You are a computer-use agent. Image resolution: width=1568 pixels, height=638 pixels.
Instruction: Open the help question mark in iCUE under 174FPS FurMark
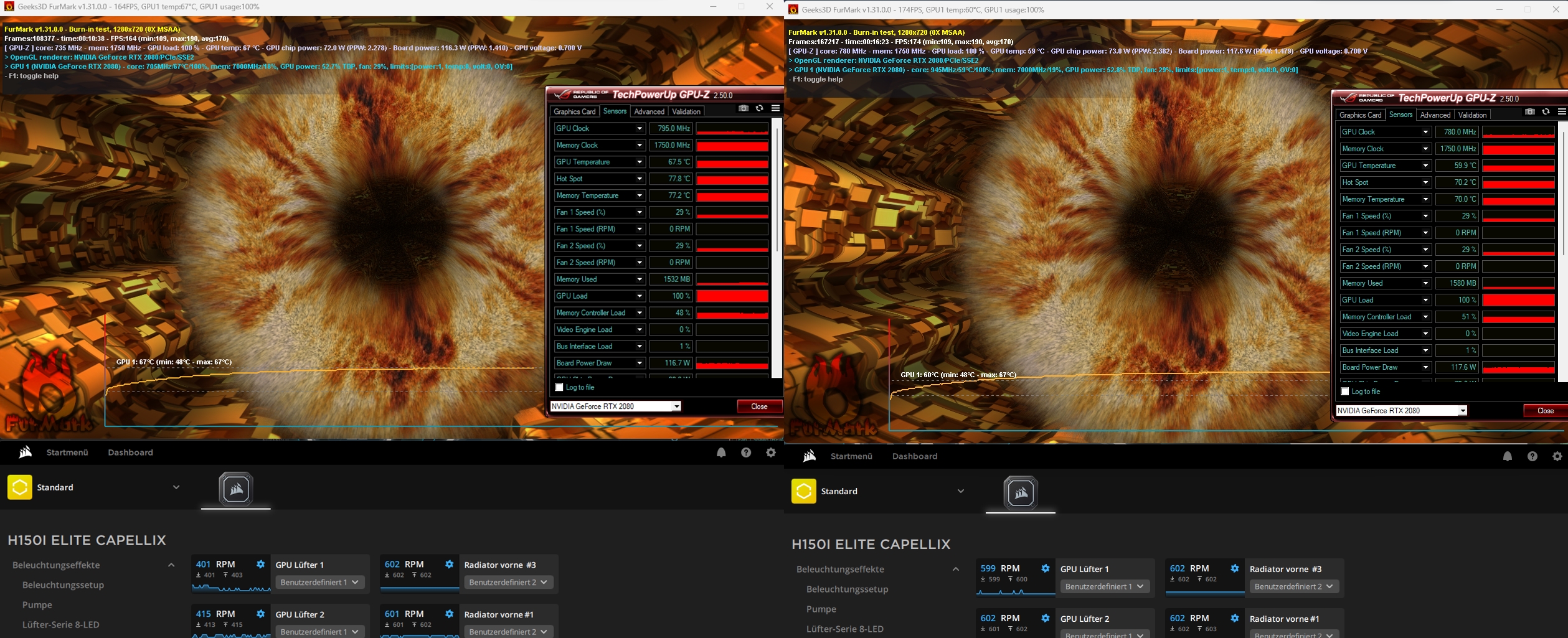(x=1533, y=456)
